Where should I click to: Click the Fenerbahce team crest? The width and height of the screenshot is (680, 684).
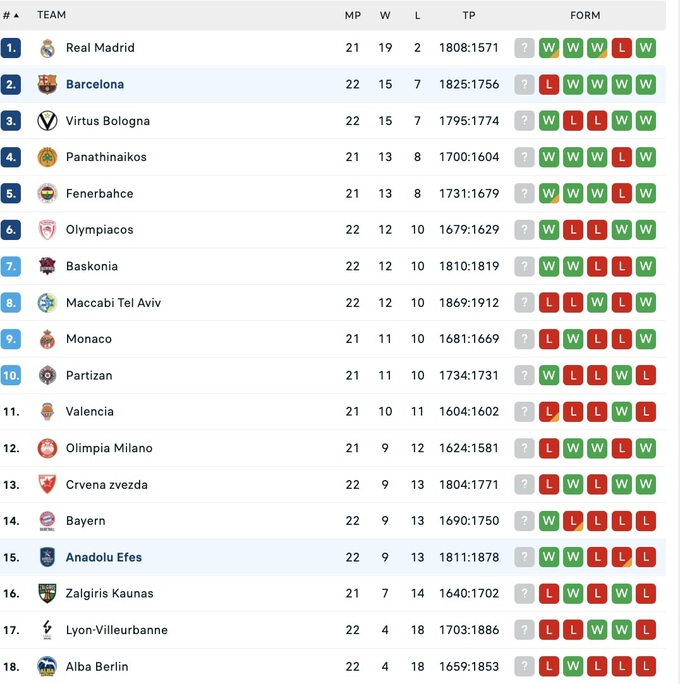coord(47,193)
